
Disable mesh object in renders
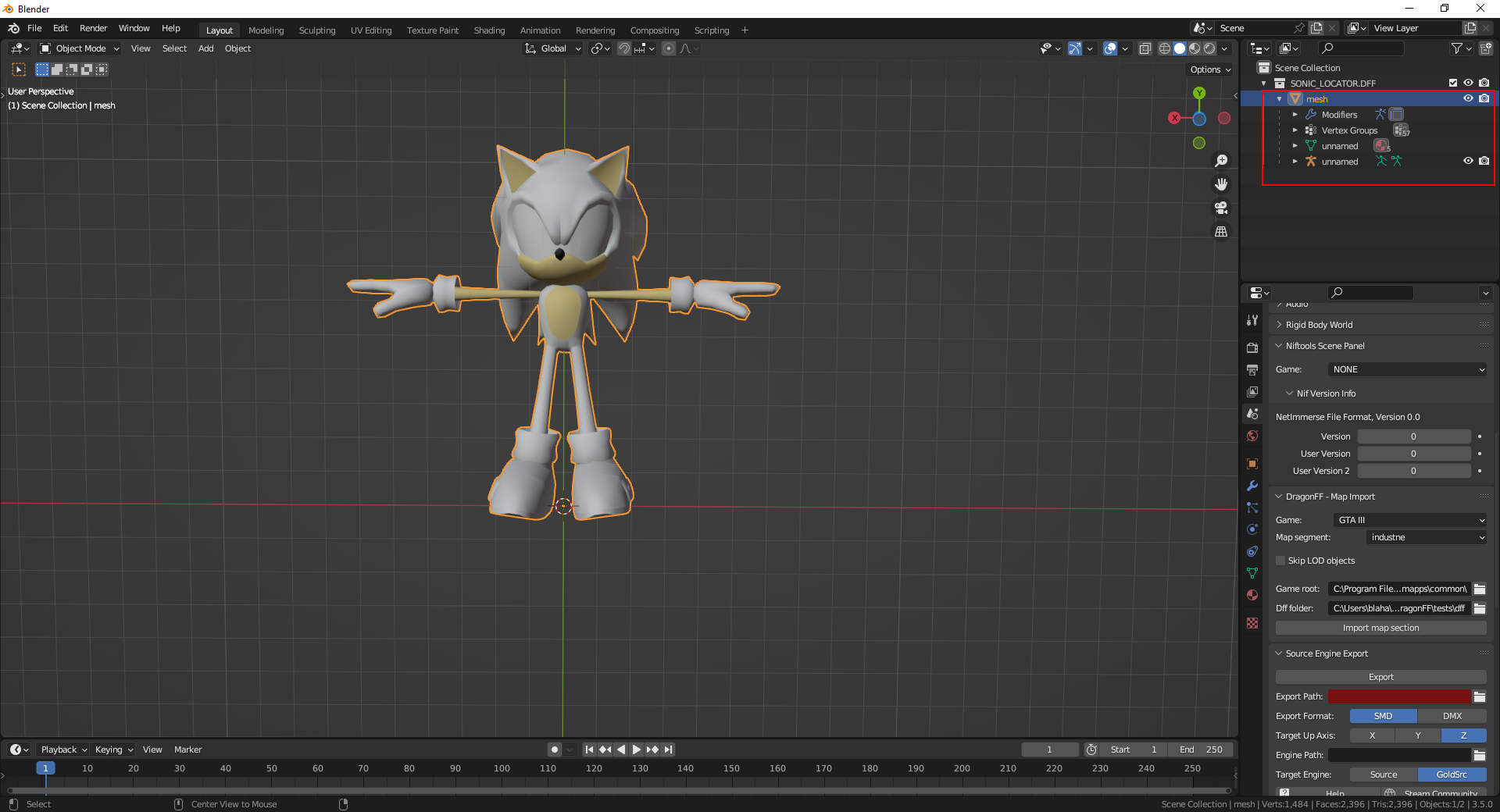(1484, 98)
